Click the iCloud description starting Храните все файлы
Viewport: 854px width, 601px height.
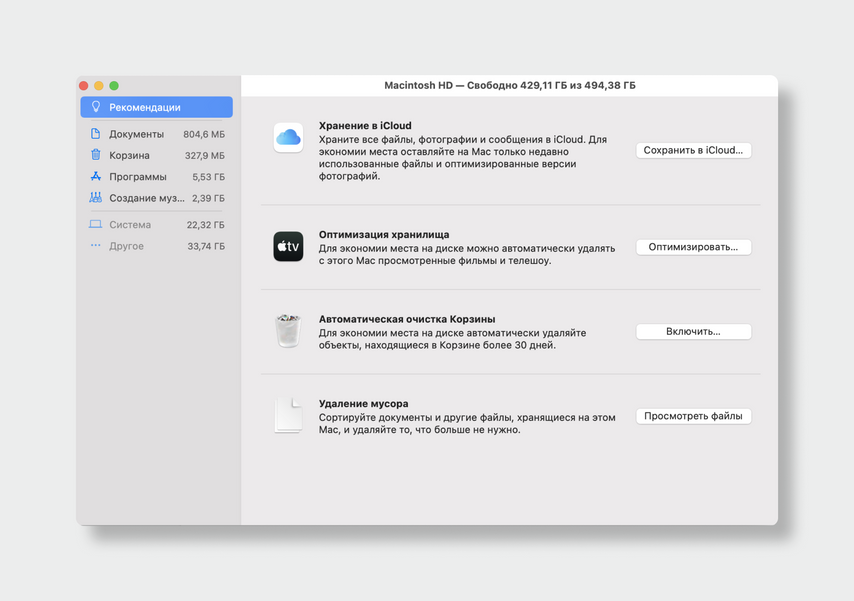coord(462,158)
